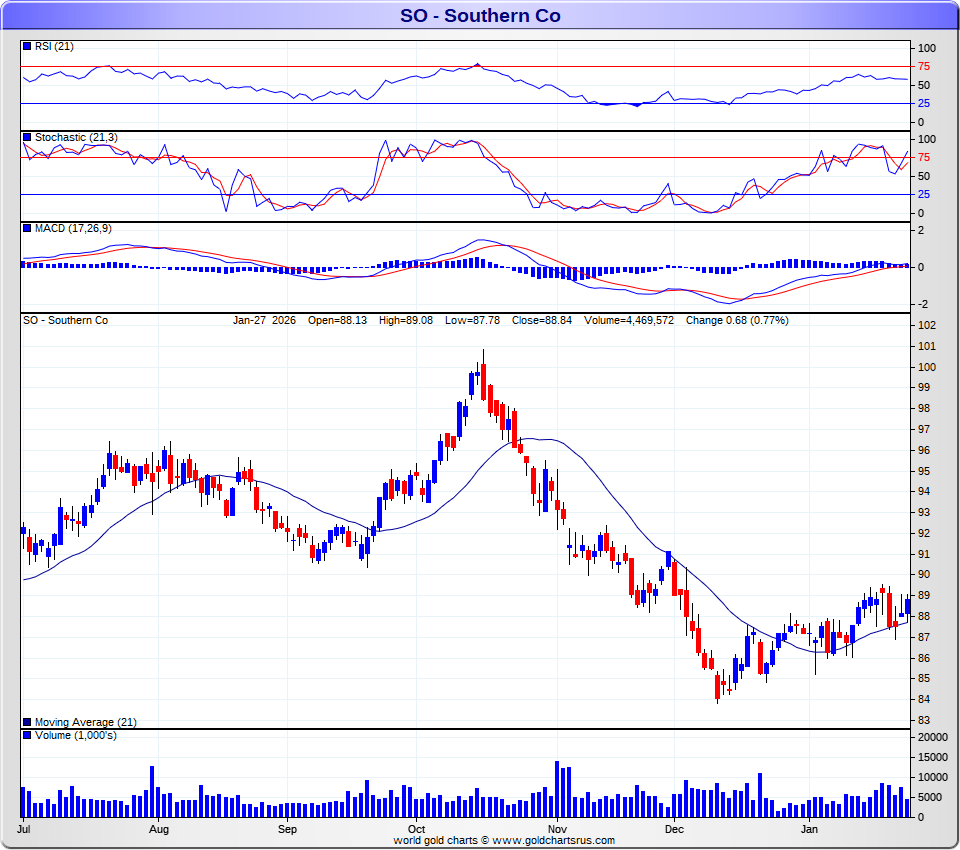Click the Jan label on time axis
960x850 pixels.
click(809, 829)
